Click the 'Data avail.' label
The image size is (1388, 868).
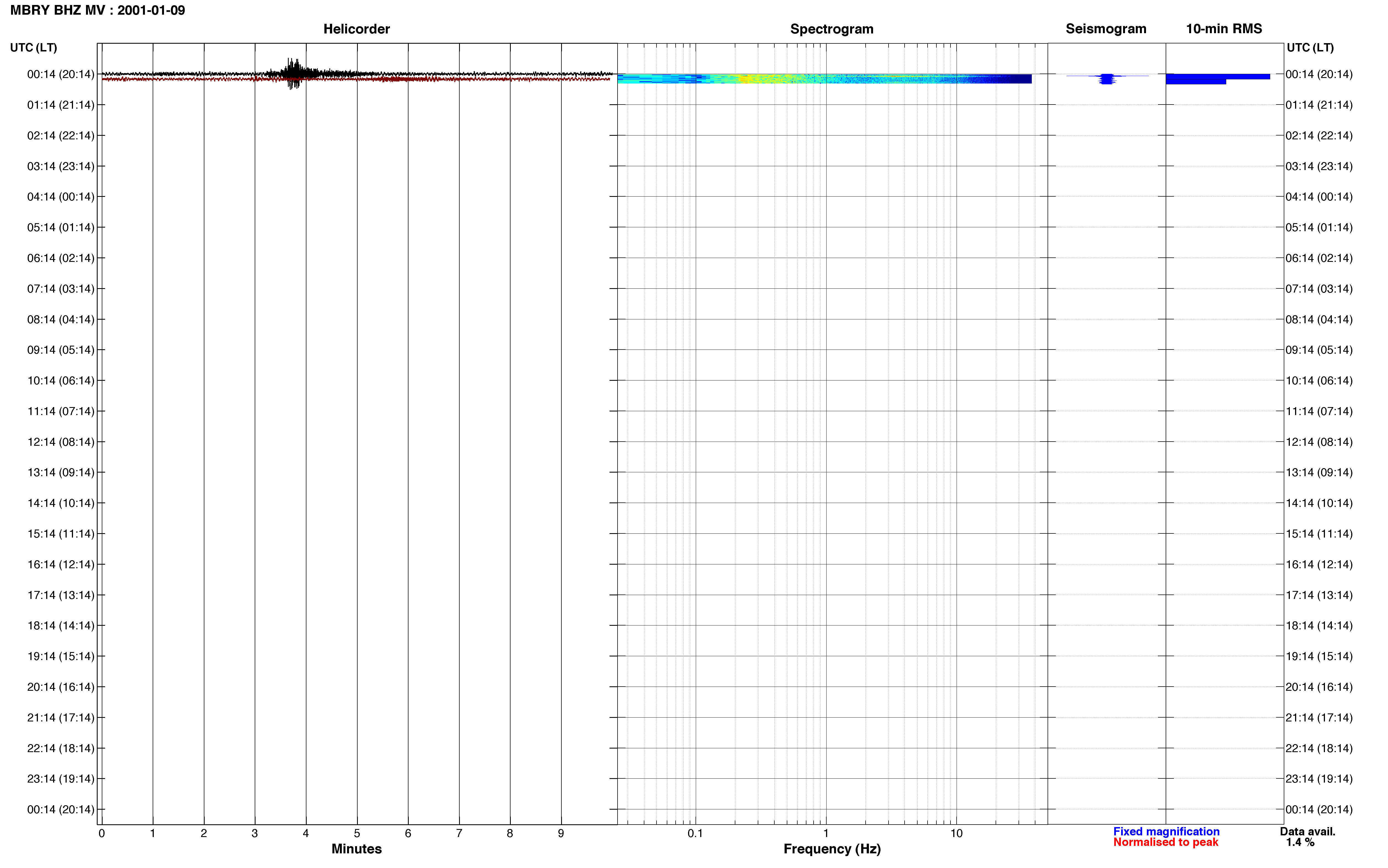pyautogui.click(x=1308, y=831)
